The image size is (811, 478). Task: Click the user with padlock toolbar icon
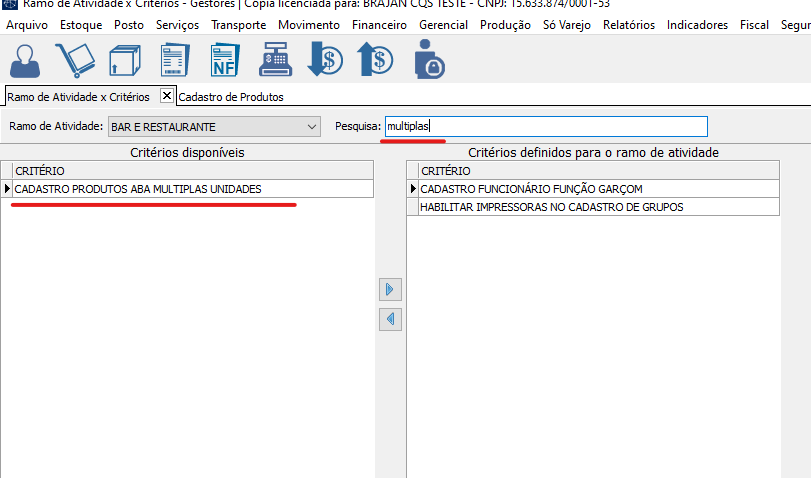pyautogui.click(x=429, y=59)
